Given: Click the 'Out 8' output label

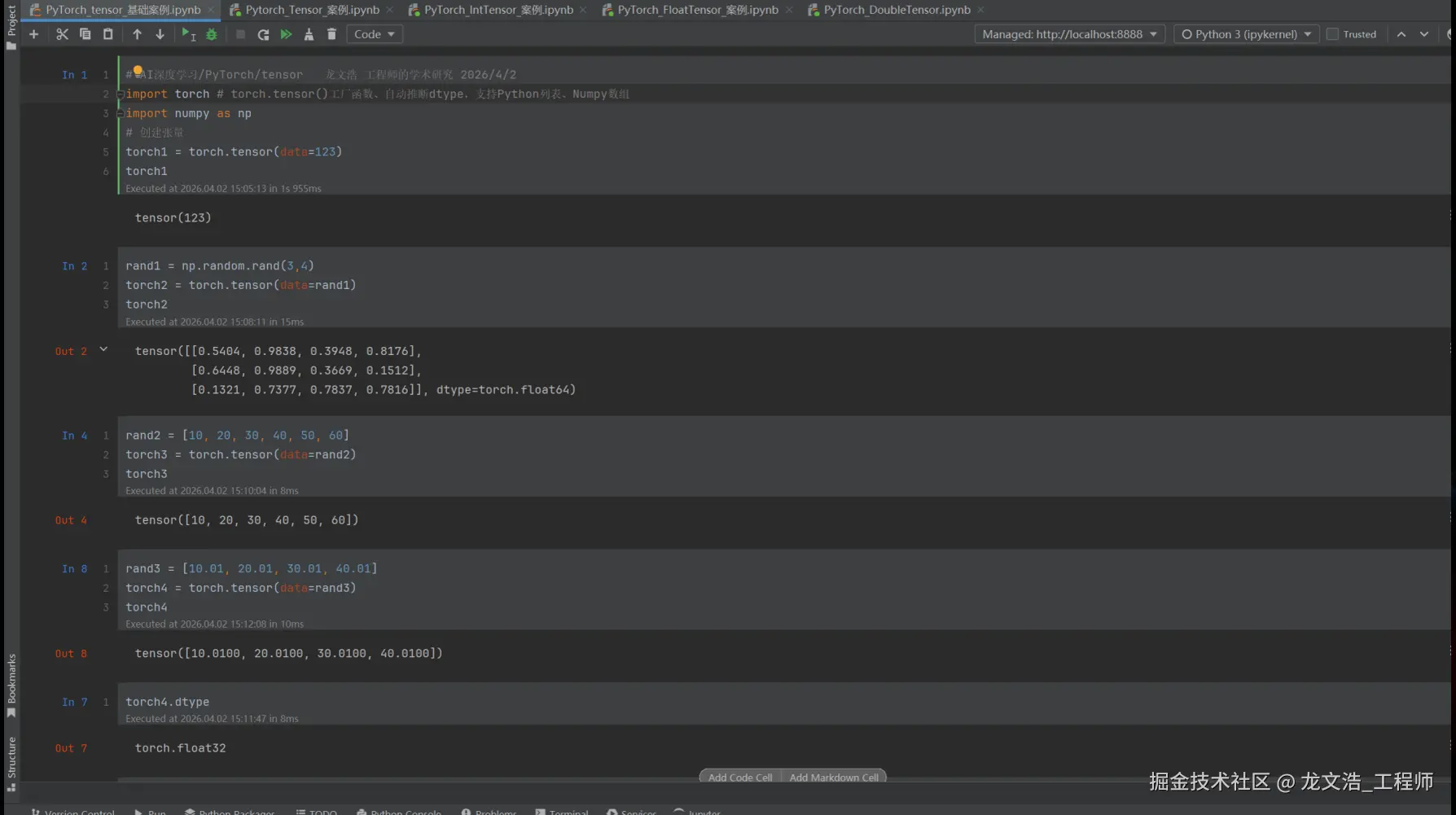Looking at the screenshot, I should click(71, 654).
